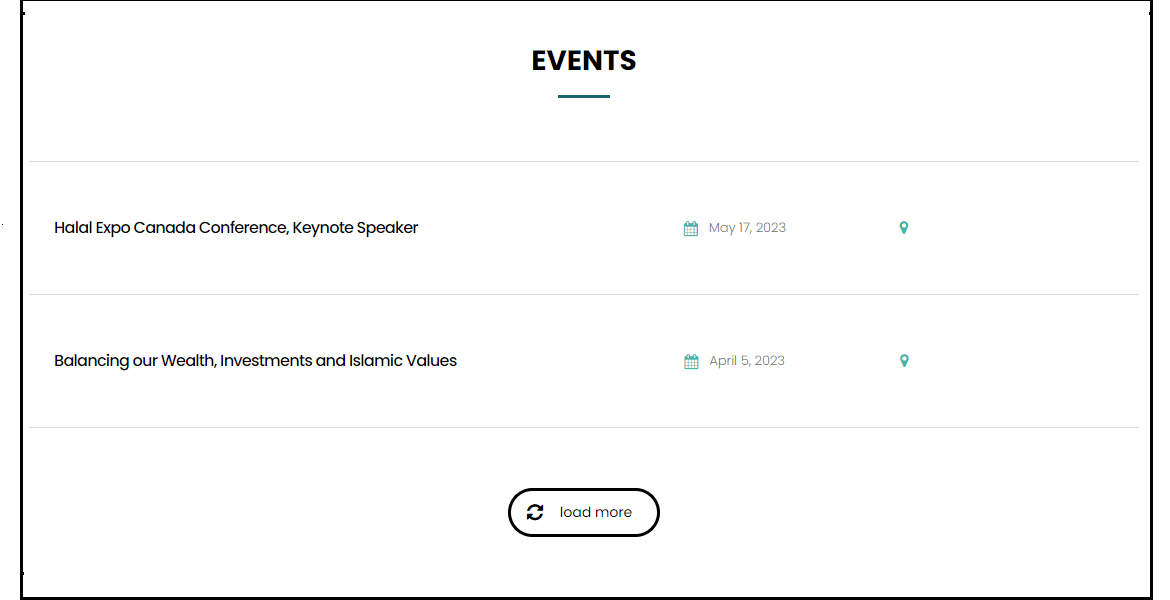The width and height of the screenshot is (1170, 600).
Task: Click the teal date icon on the top event row
Action: 690,227
